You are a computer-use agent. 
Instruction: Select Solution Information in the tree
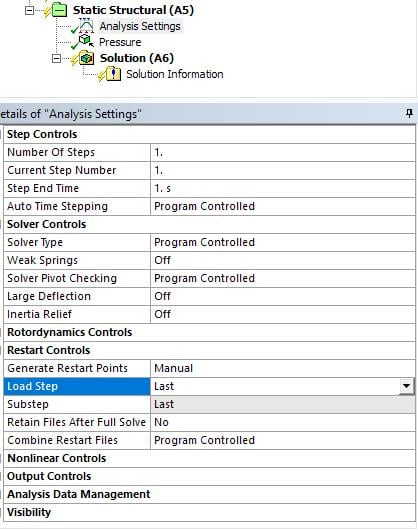pyautogui.click(x=175, y=74)
